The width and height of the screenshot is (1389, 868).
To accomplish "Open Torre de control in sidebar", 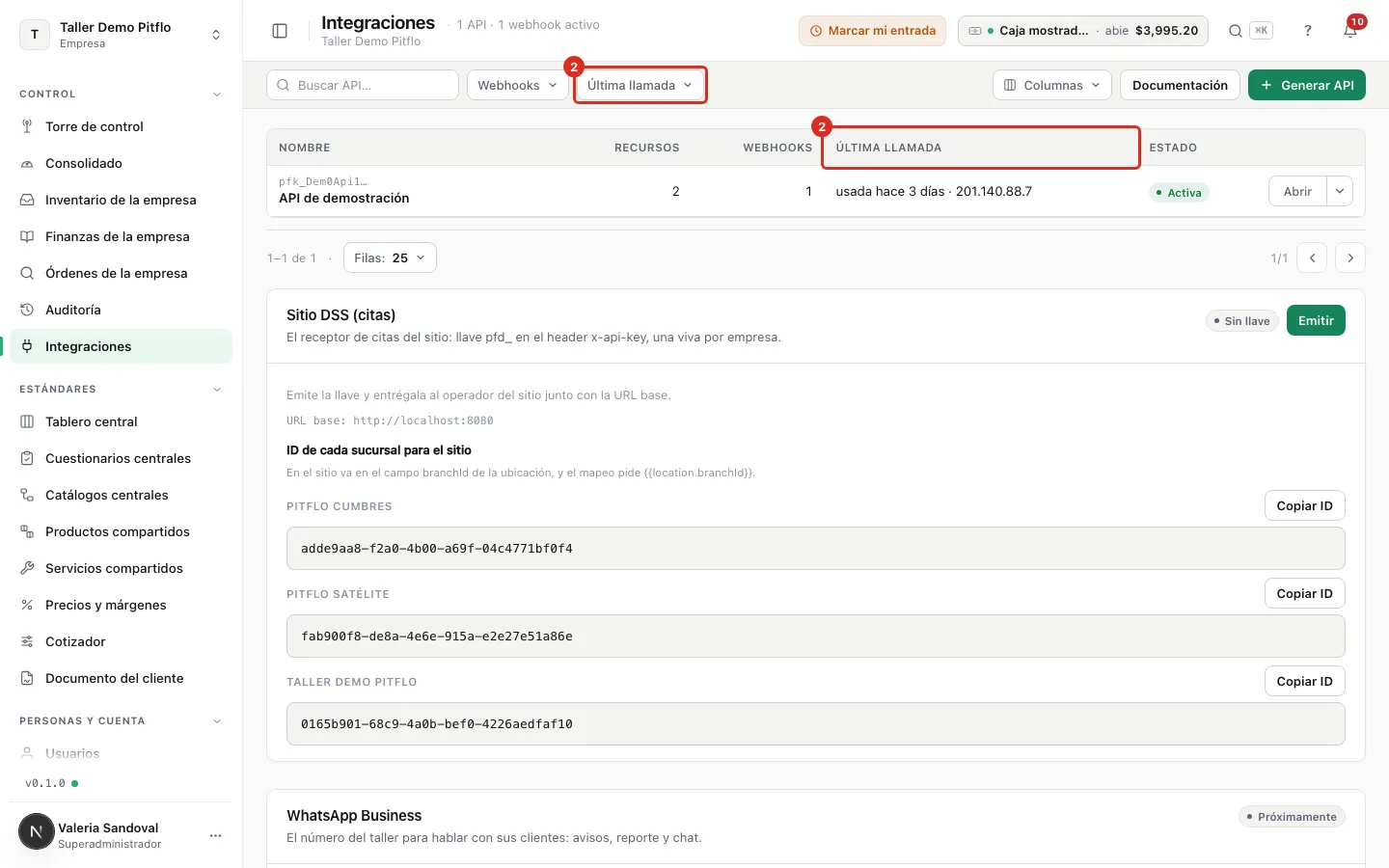I will tap(121, 126).
